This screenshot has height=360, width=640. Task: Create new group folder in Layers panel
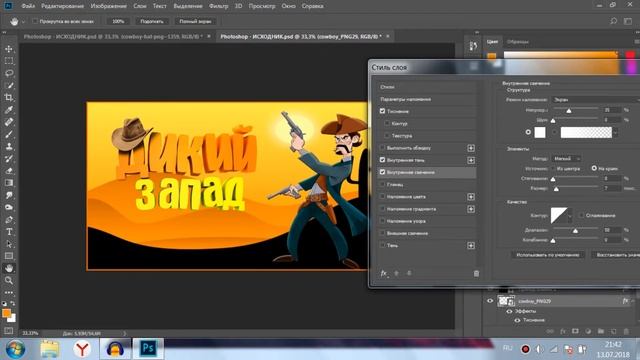click(x=601, y=331)
